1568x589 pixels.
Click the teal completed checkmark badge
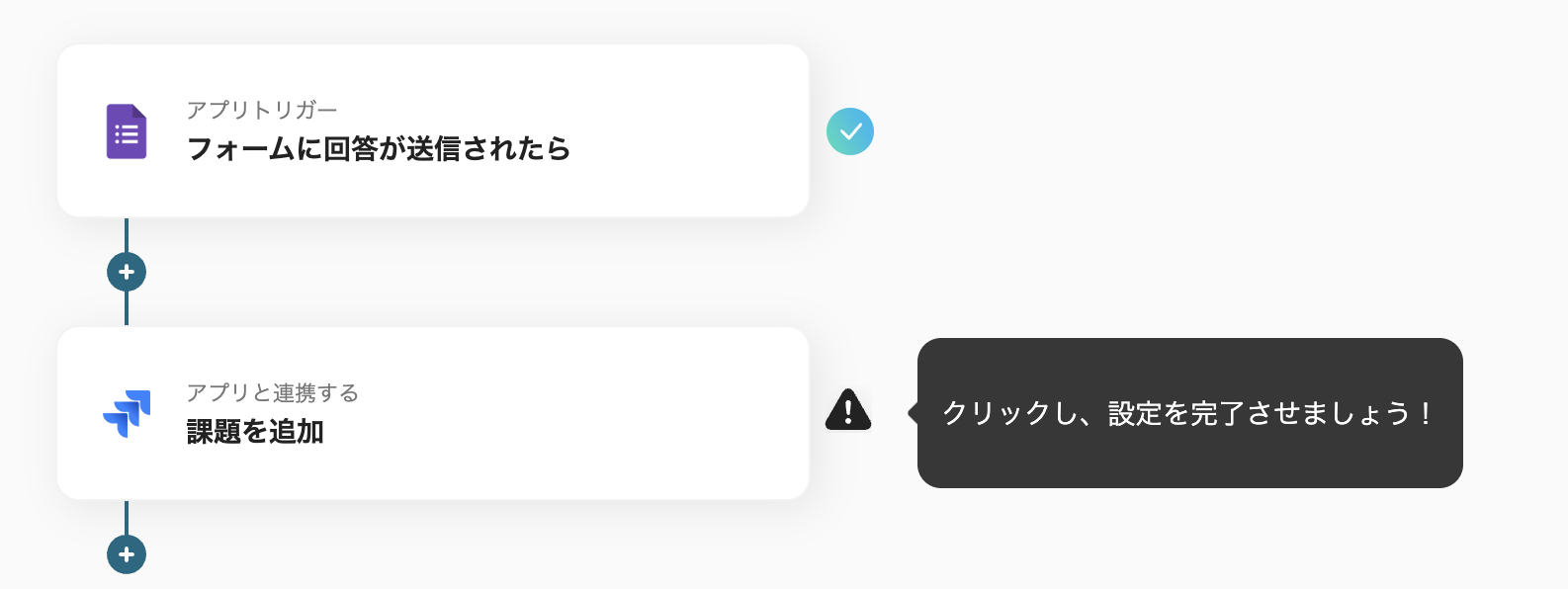pyautogui.click(x=850, y=131)
